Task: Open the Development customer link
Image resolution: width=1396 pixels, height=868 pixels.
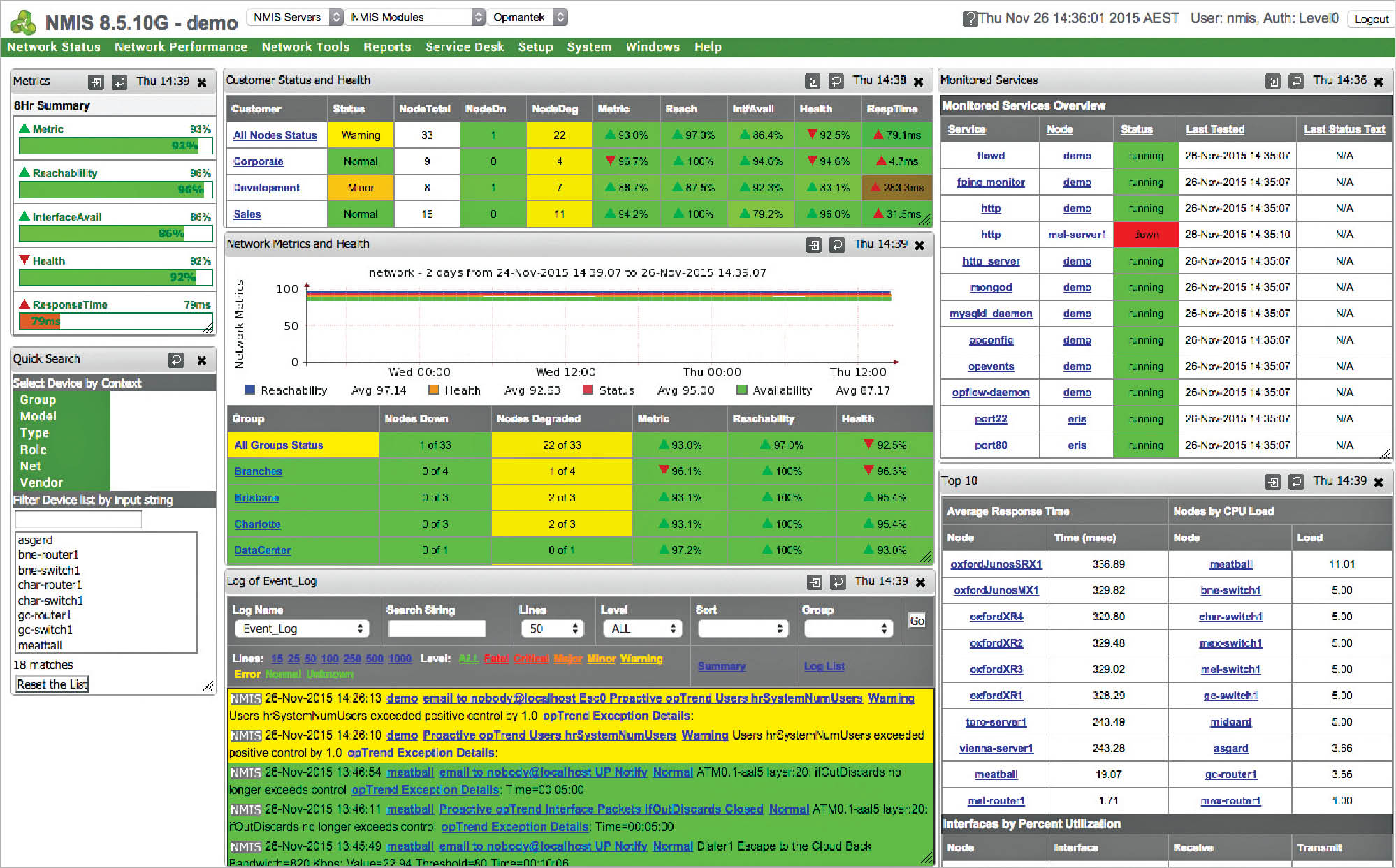Action: tap(266, 188)
